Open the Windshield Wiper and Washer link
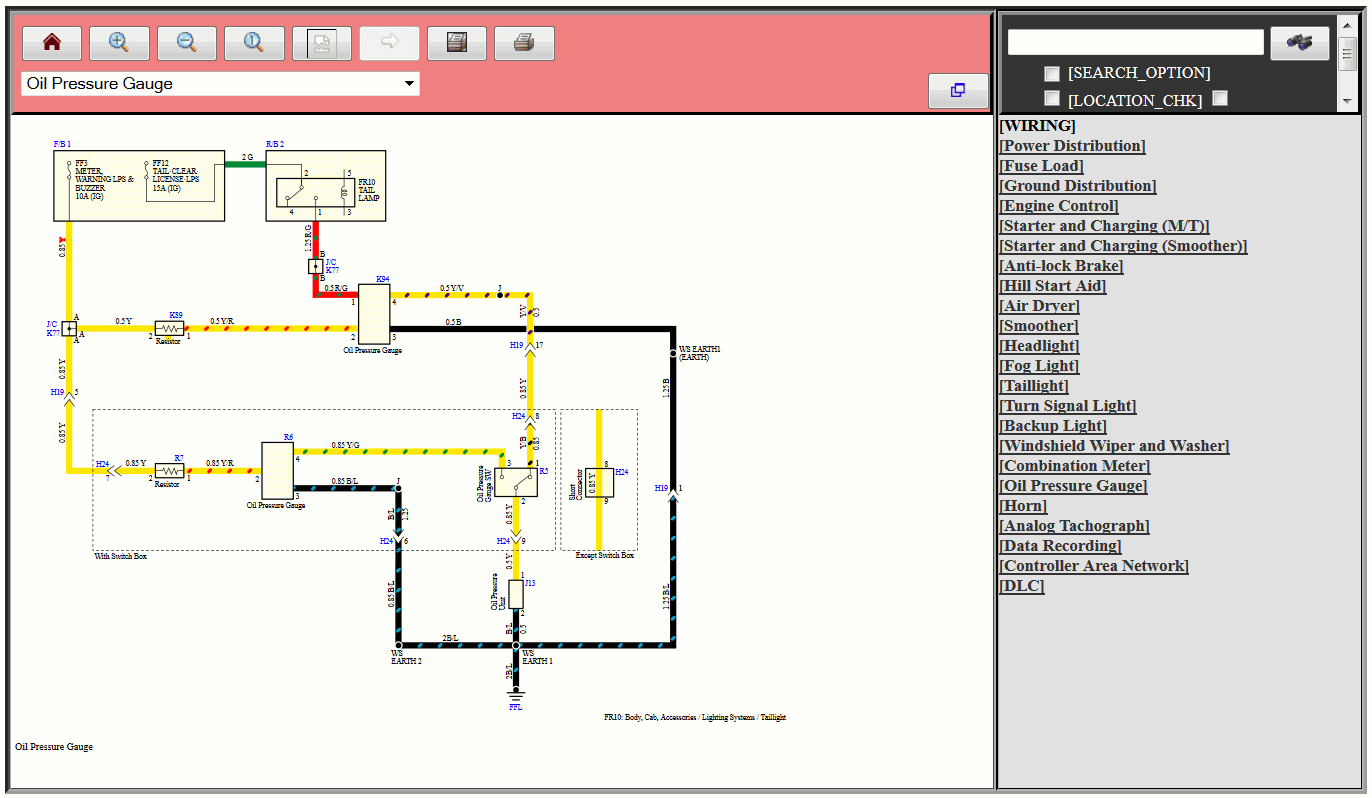The image size is (1372, 798). [x=1114, y=446]
